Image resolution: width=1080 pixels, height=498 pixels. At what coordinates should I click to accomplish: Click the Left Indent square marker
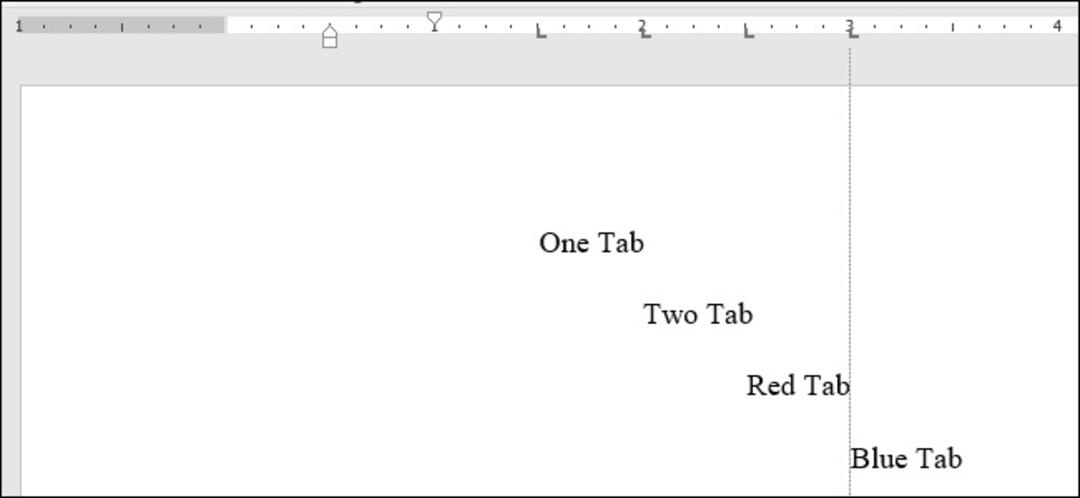(x=330, y=42)
